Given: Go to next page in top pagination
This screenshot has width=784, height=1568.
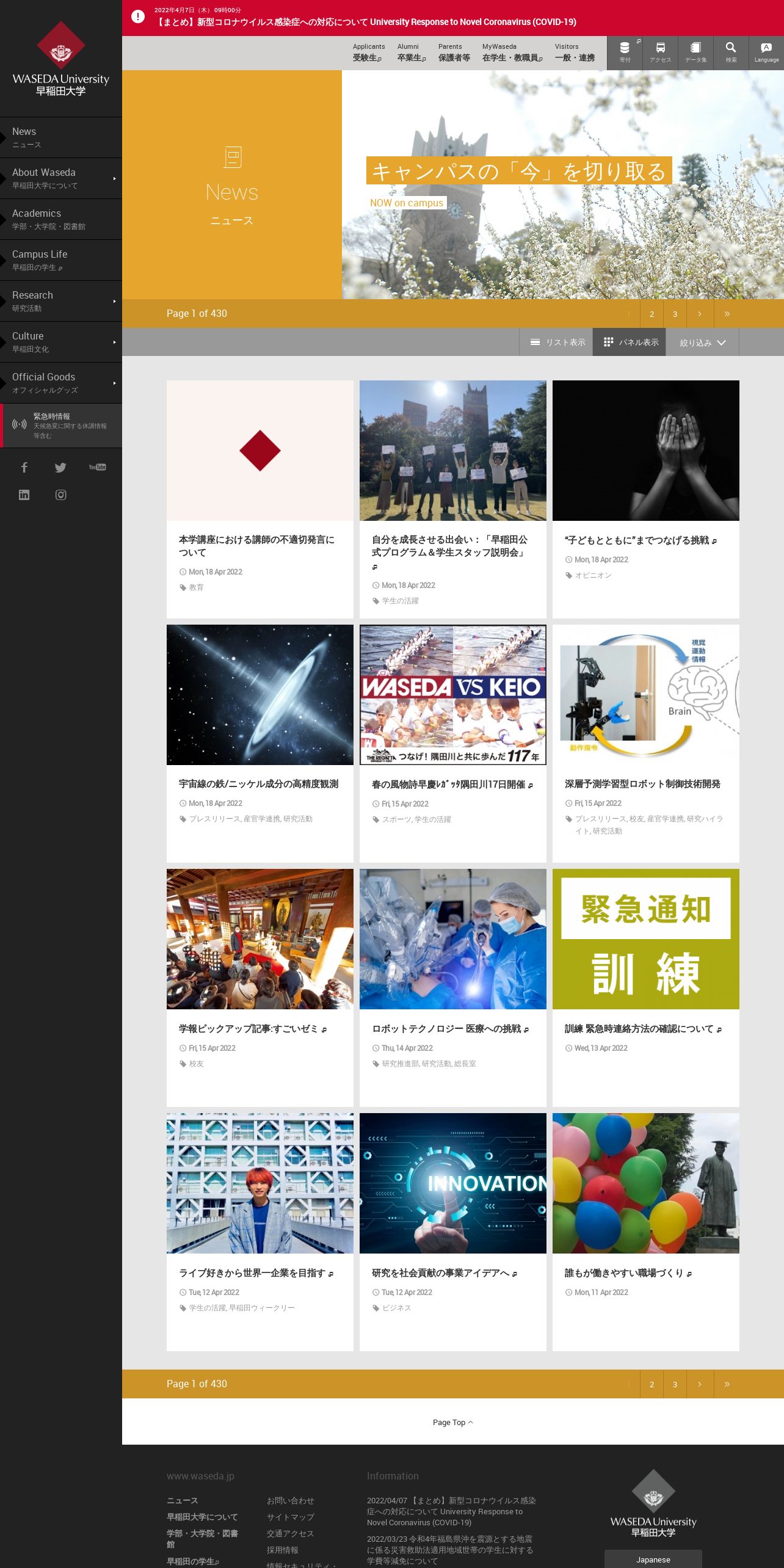Looking at the screenshot, I should (699, 314).
